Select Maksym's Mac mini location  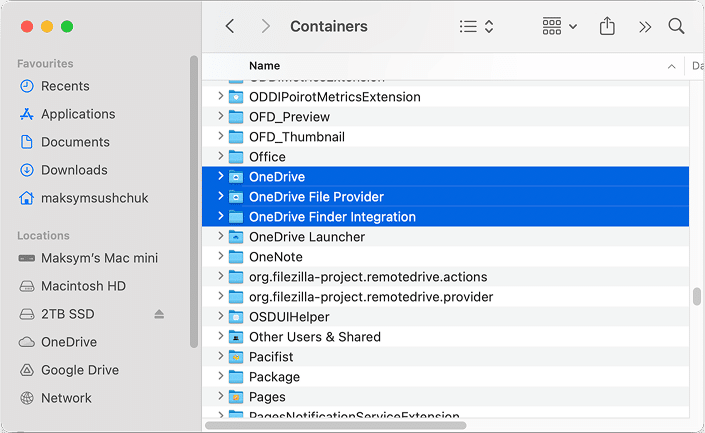pos(99,258)
